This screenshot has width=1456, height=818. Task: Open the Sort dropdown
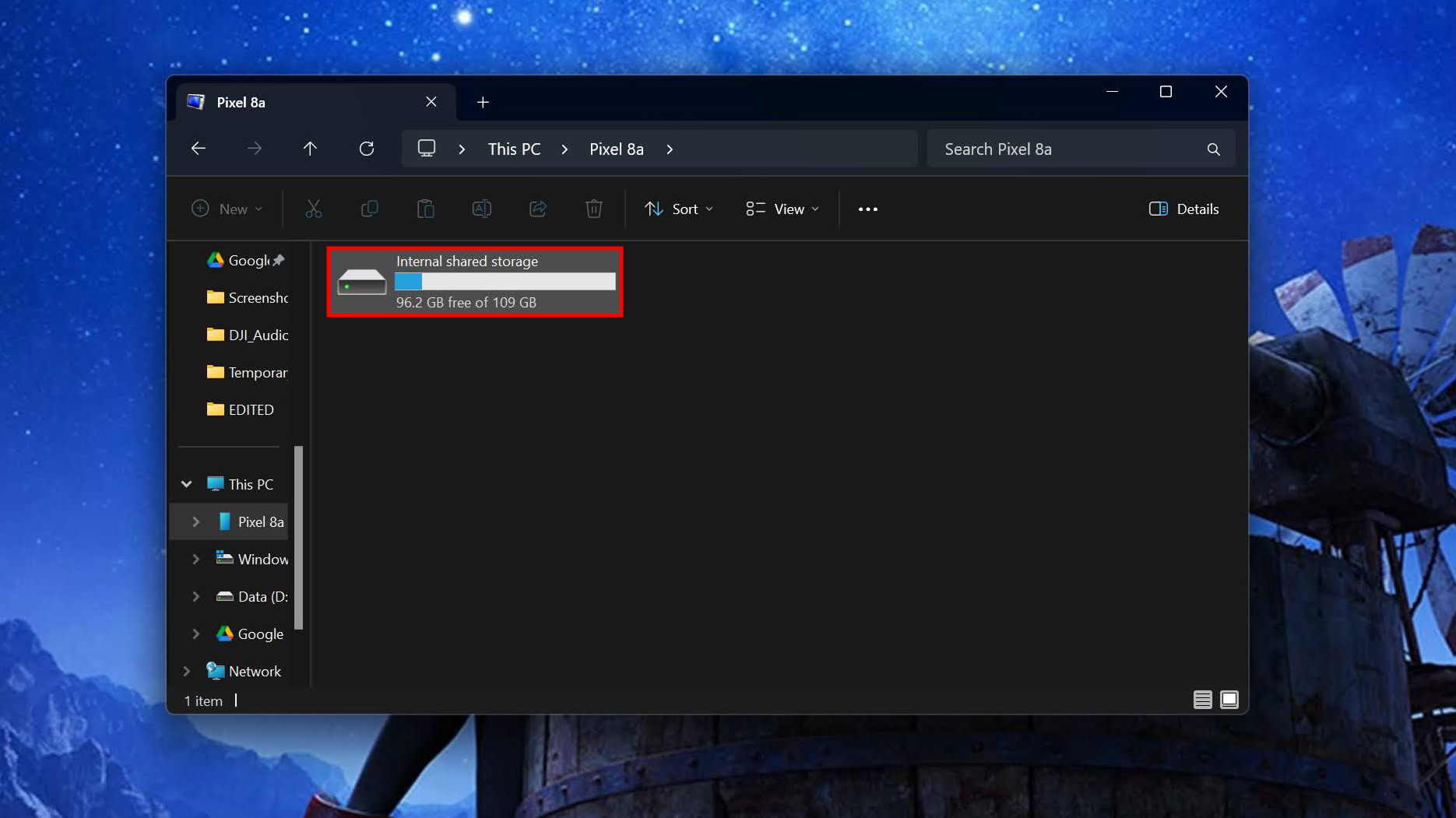click(678, 209)
